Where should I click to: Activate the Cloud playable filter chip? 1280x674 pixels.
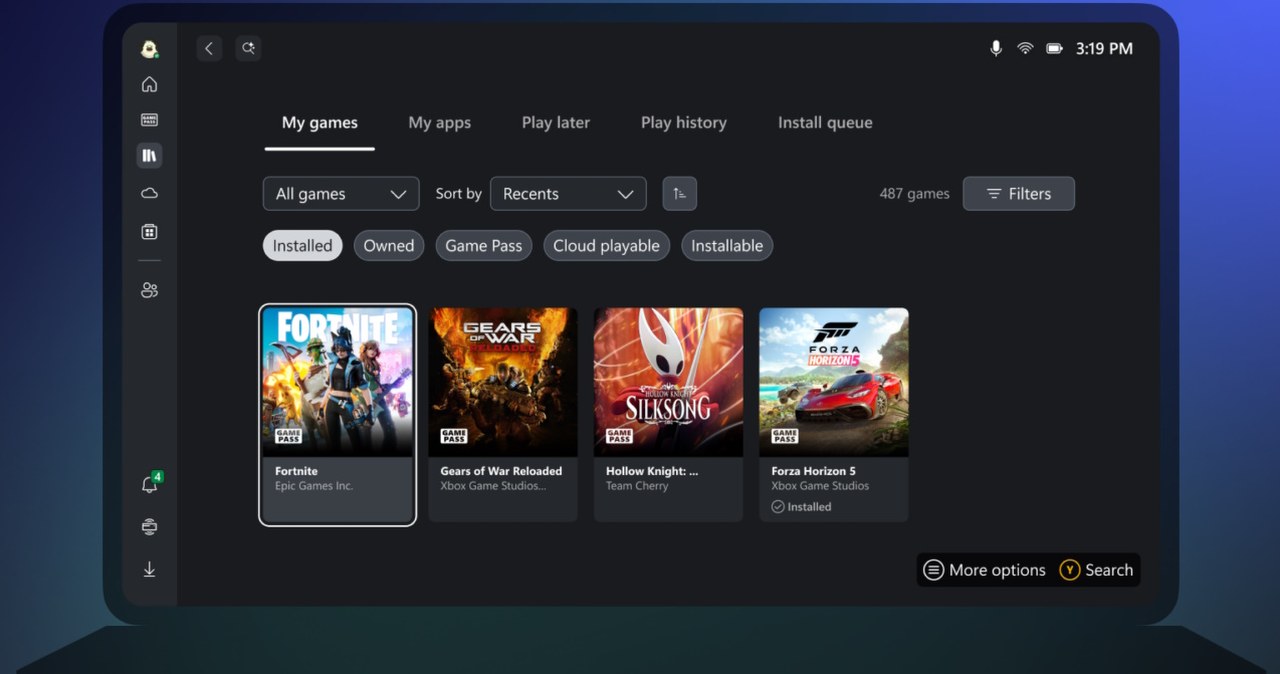606,245
